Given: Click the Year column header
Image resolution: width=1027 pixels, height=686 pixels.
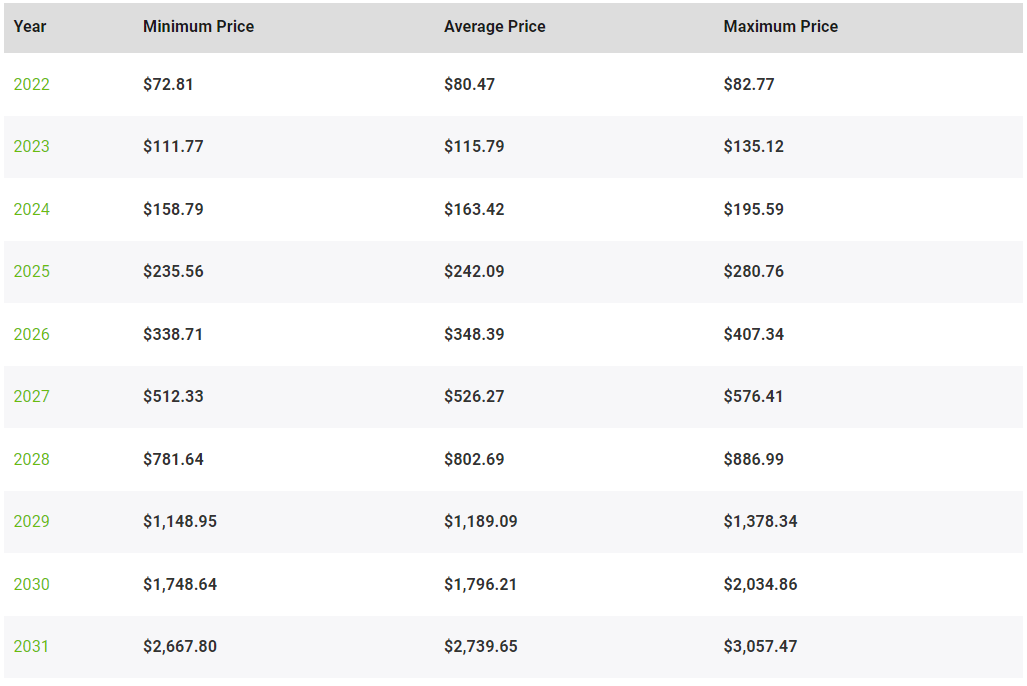Looking at the screenshot, I should (30, 27).
